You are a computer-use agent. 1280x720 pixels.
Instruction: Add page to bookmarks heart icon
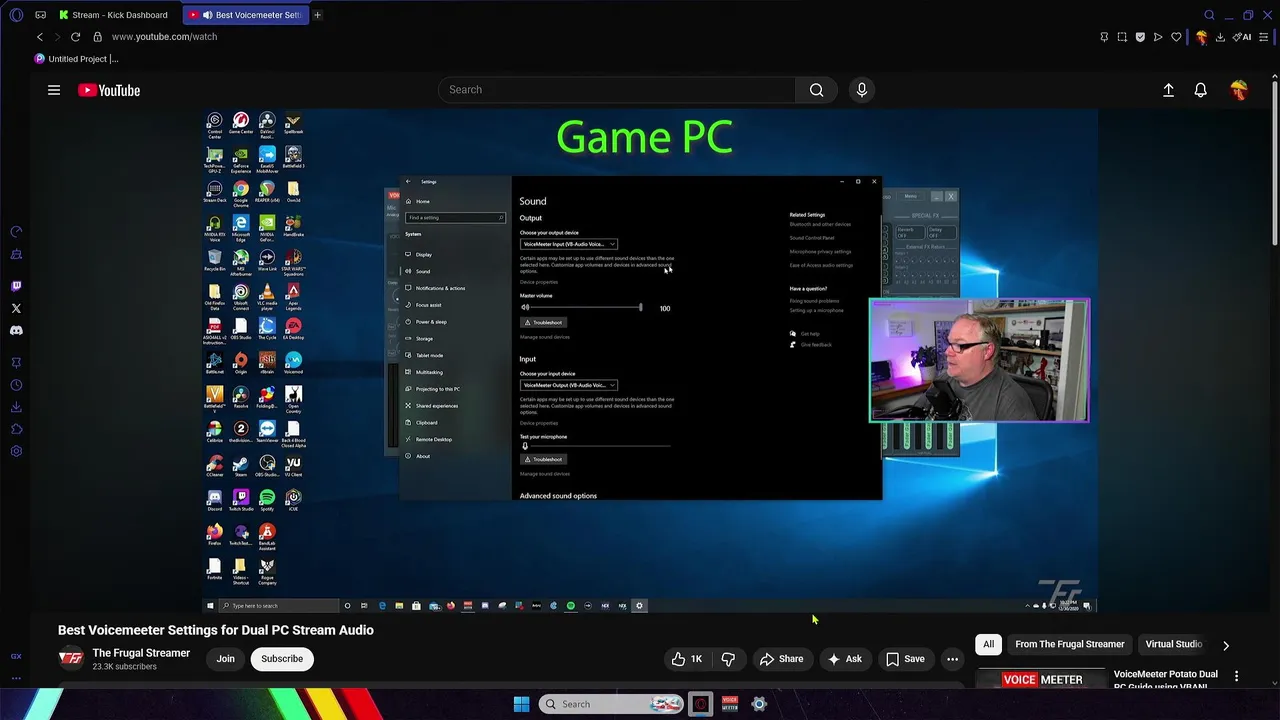(x=1176, y=37)
